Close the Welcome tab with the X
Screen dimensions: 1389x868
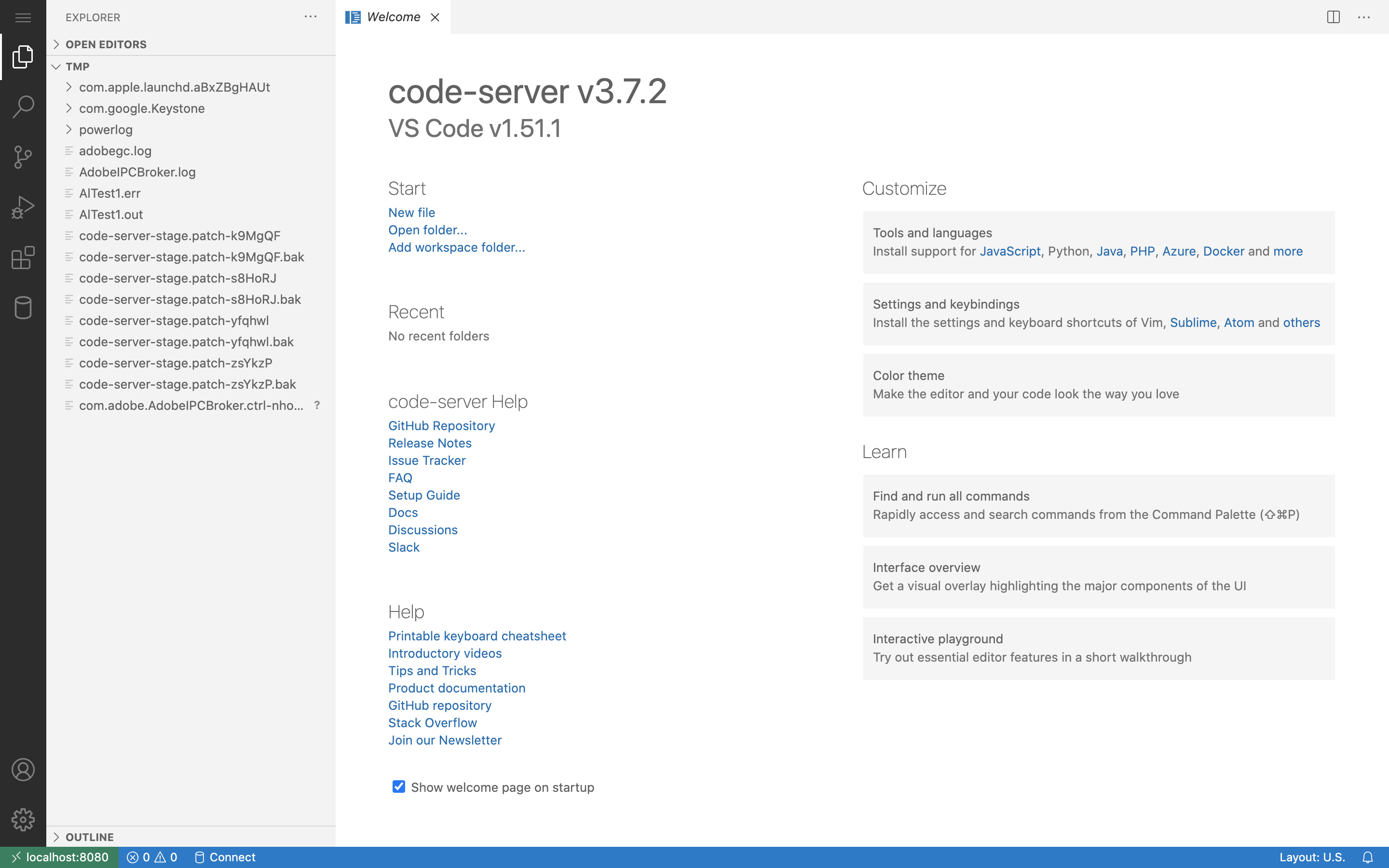[x=435, y=17]
